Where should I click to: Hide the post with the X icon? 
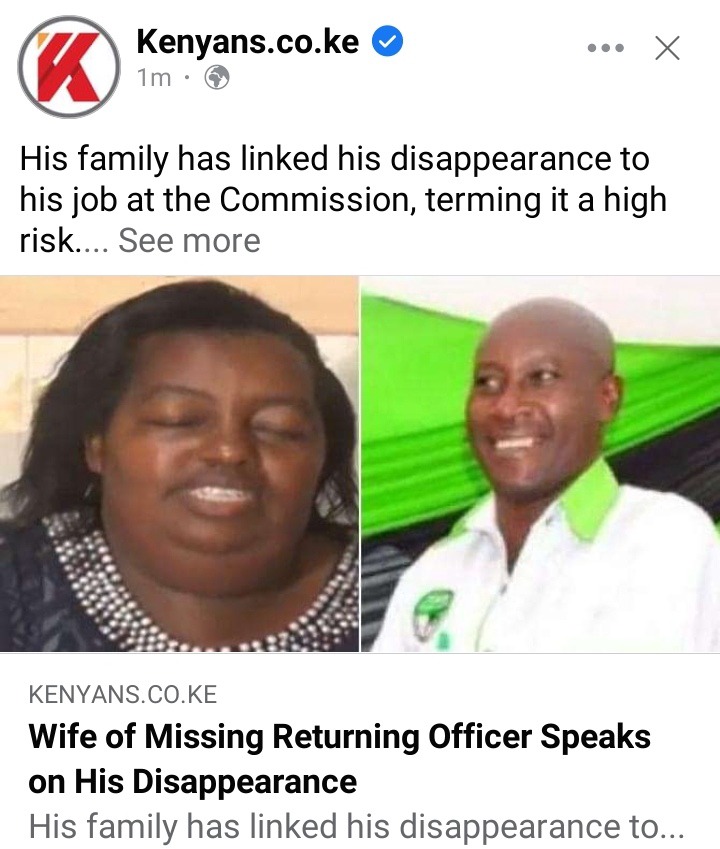[667, 48]
